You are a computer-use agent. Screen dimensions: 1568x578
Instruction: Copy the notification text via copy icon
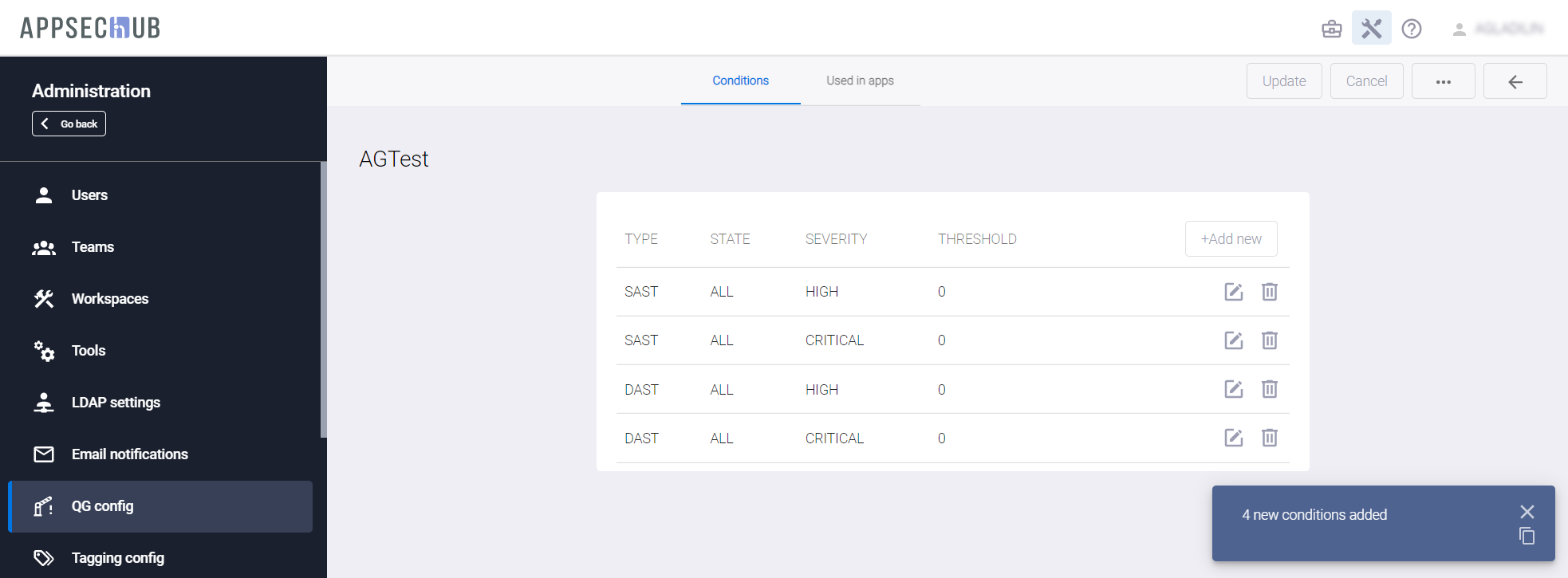[x=1527, y=537]
